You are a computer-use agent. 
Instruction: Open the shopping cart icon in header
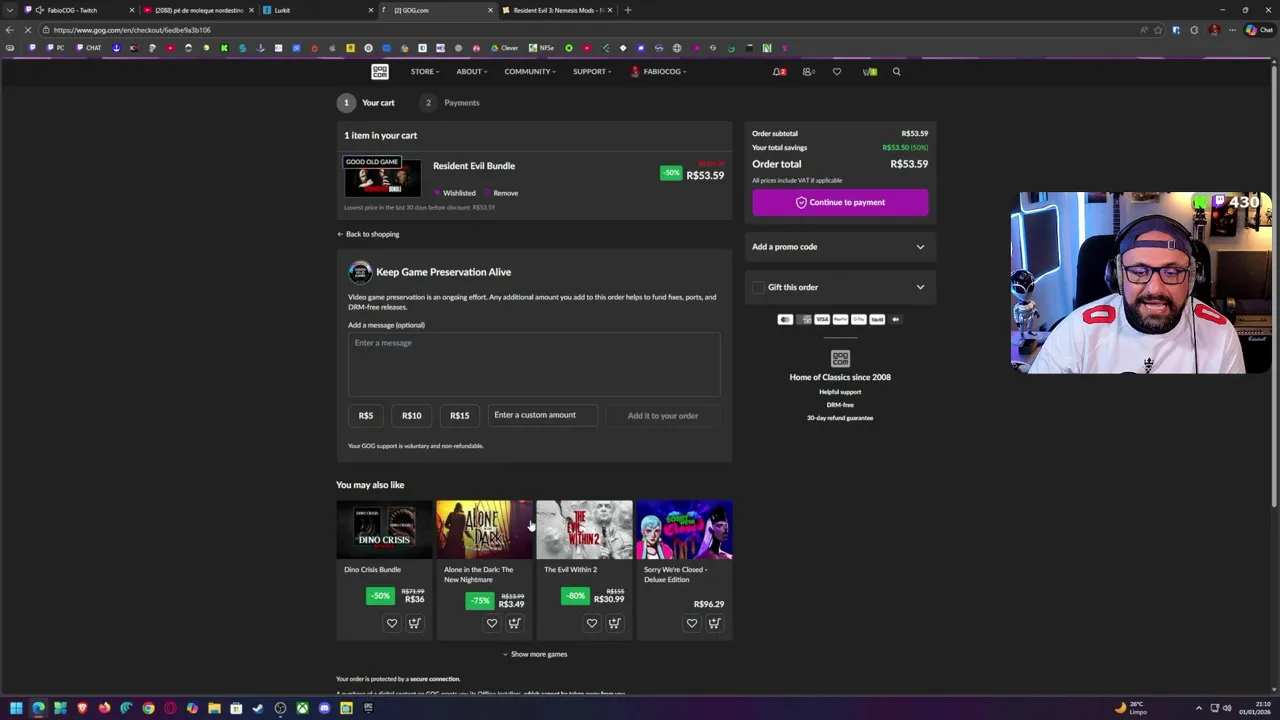click(x=869, y=71)
